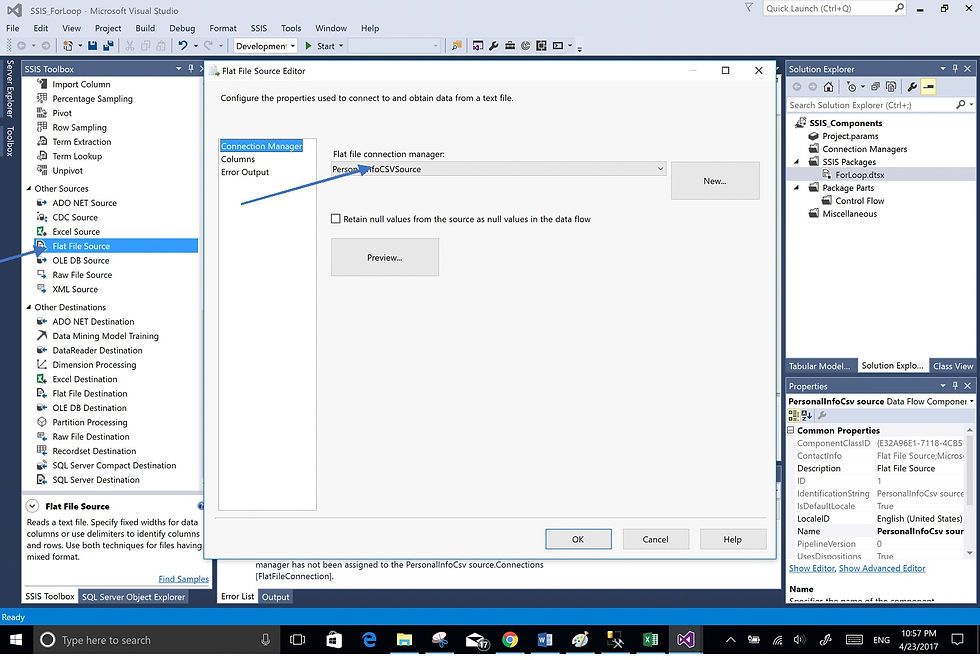980x660 pixels.
Task: Toggle Alphabetical sort in Properties panel
Action: point(806,416)
